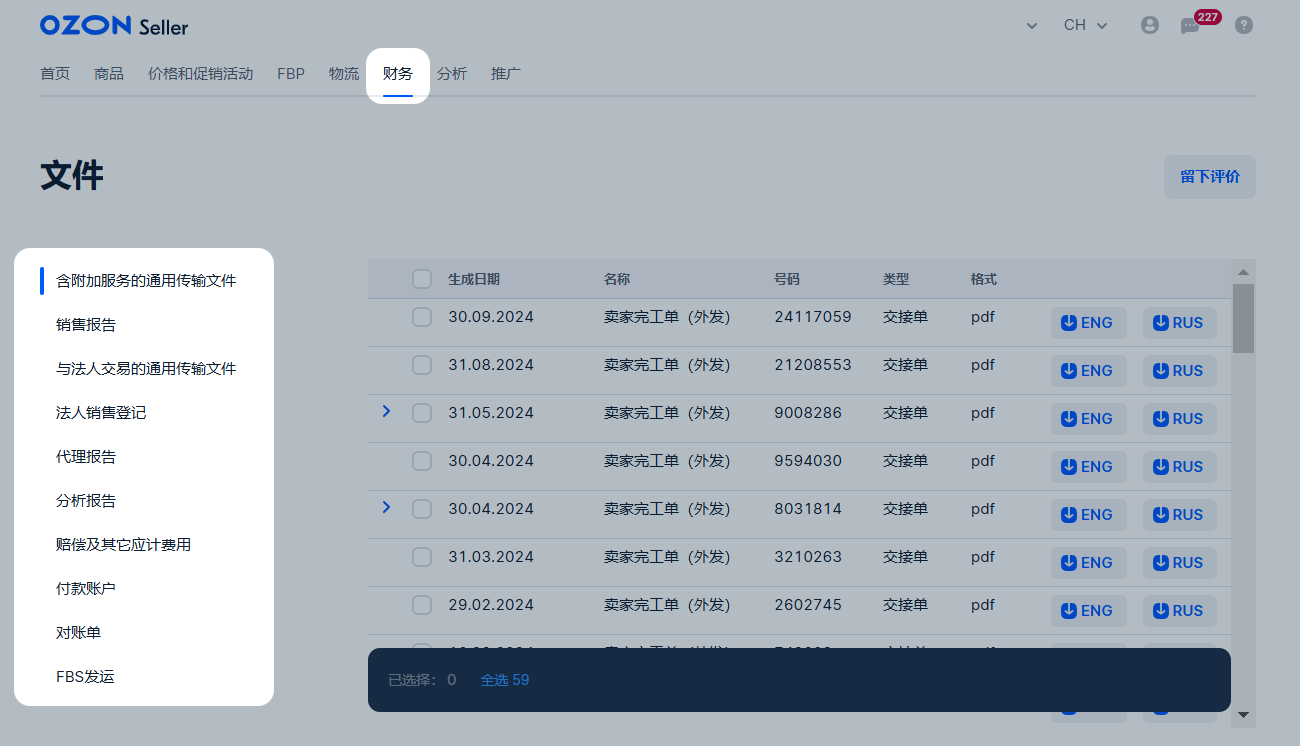Open 付款账户 in the sidebar
The height and width of the screenshot is (746, 1300).
[86, 589]
